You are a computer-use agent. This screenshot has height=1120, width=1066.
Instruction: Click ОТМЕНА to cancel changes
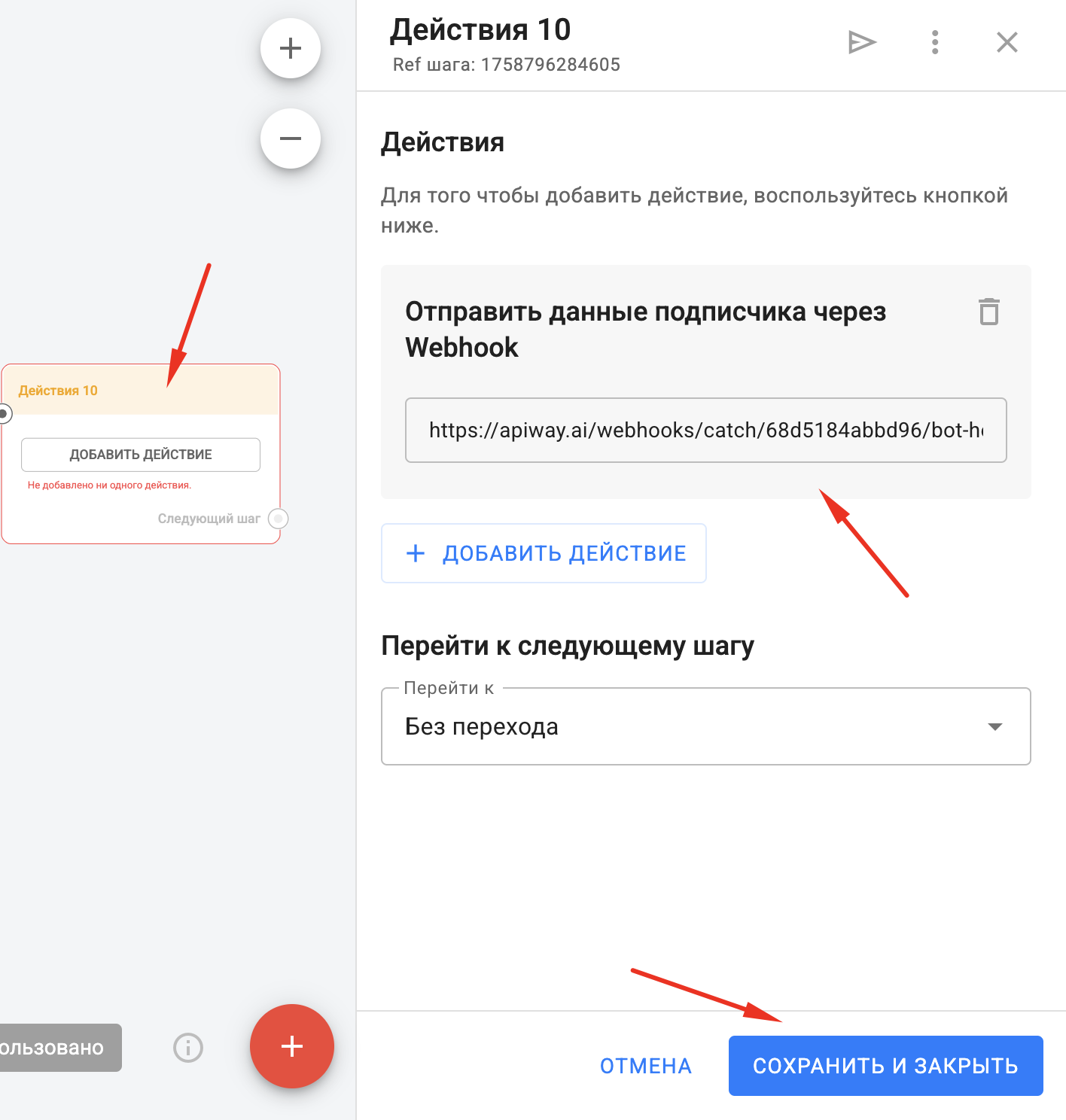click(645, 1066)
